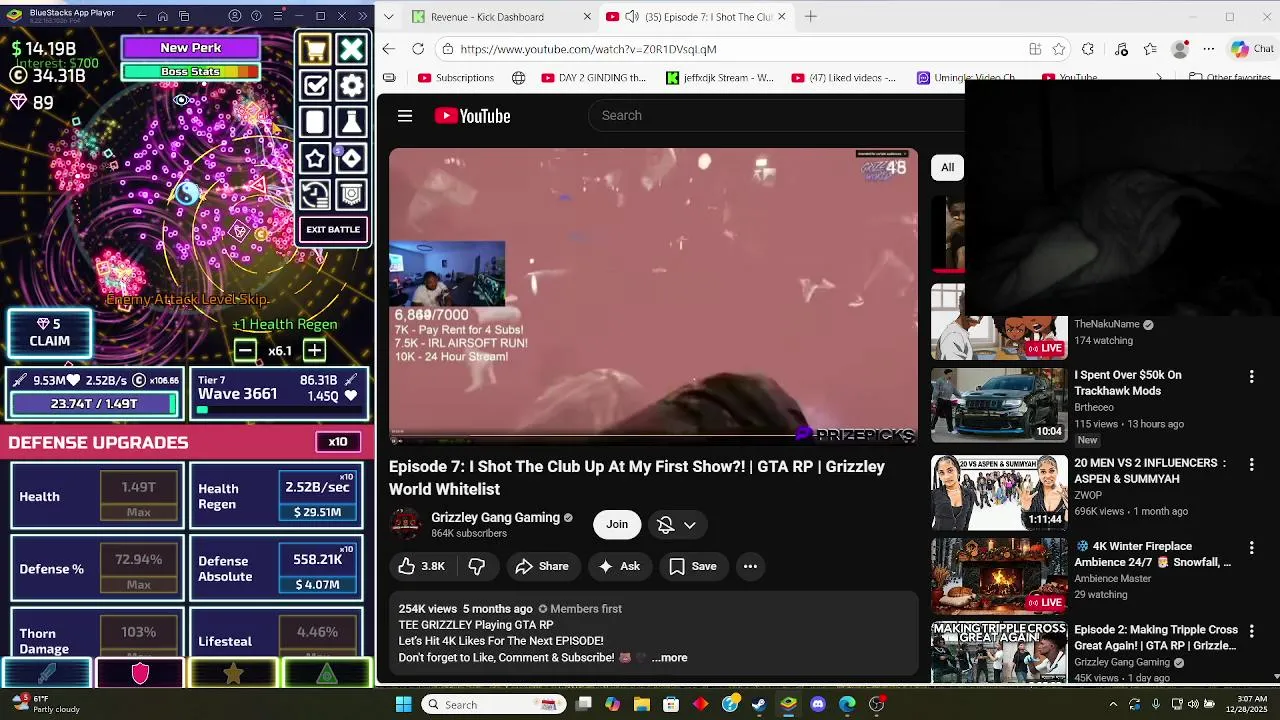1280x720 pixels.
Task: Open options for 4K Winter Fireplace video
Action: coord(1251,548)
